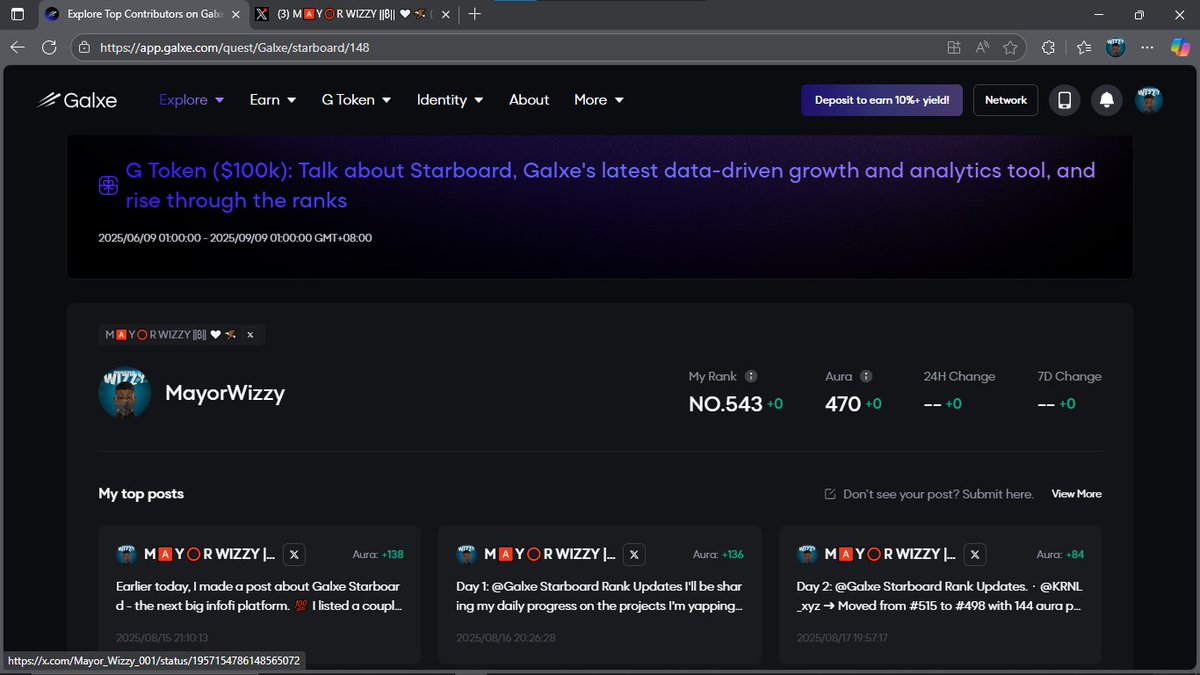Click the 7D Change label
The height and width of the screenshot is (675, 1200).
tap(1069, 377)
